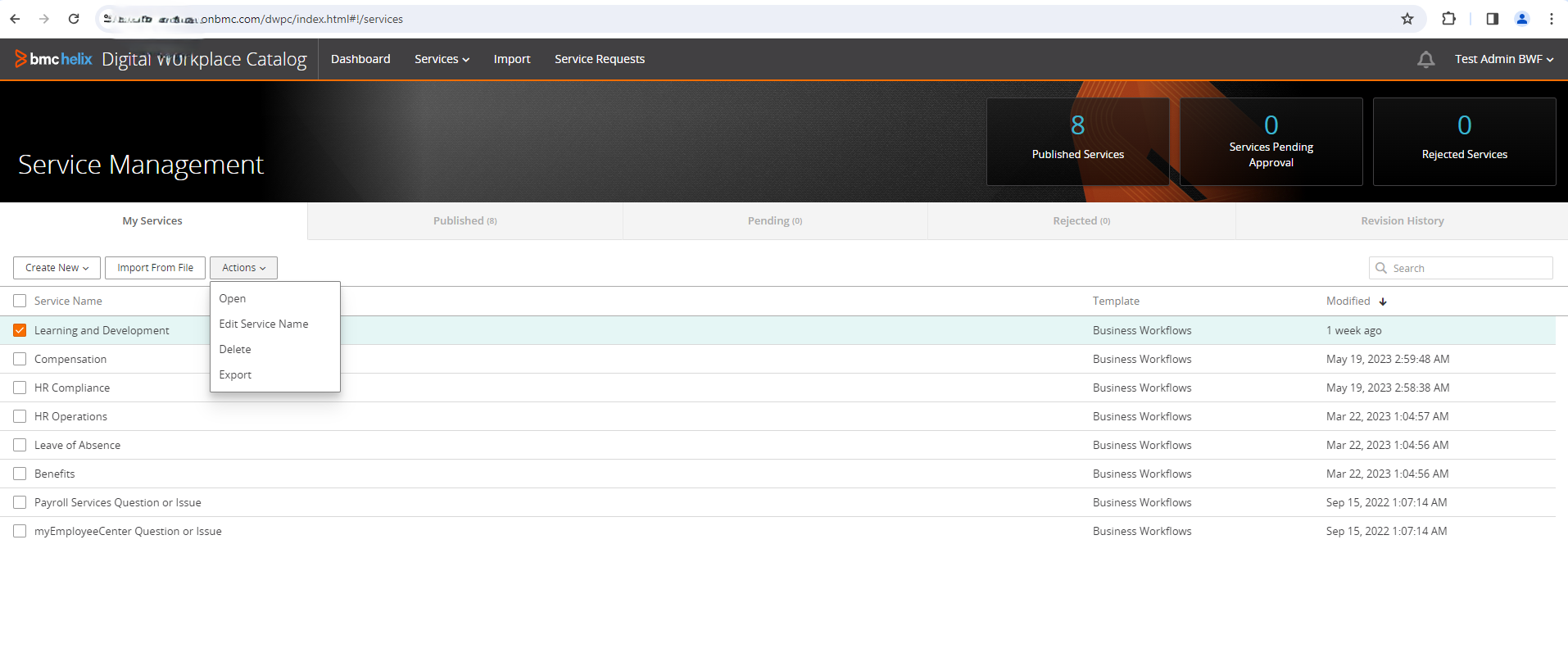Click the search magnifier icon
The height and width of the screenshot is (653, 1568).
(x=1381, y=268)
